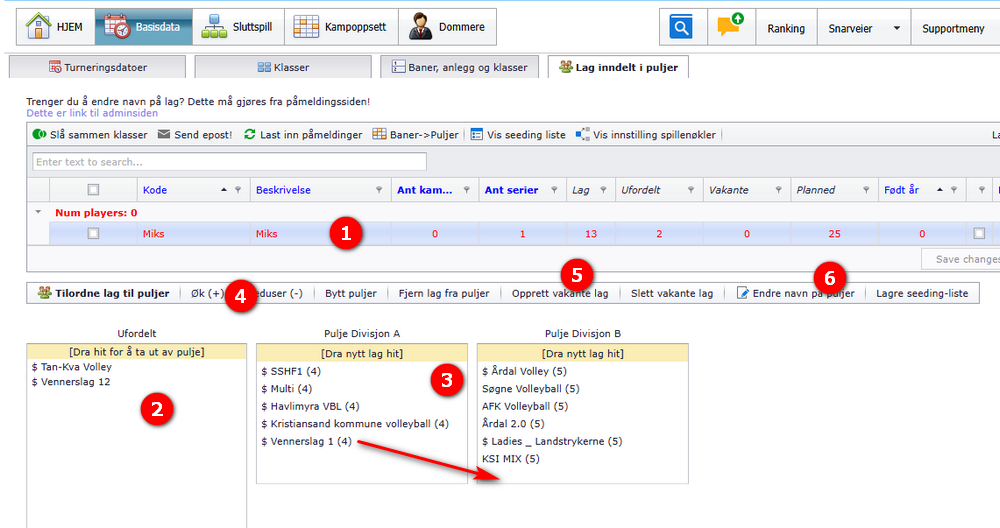Sort by the Kode column header
The width and height of the screenshot is (1000, 528).
tap(155, 190)
